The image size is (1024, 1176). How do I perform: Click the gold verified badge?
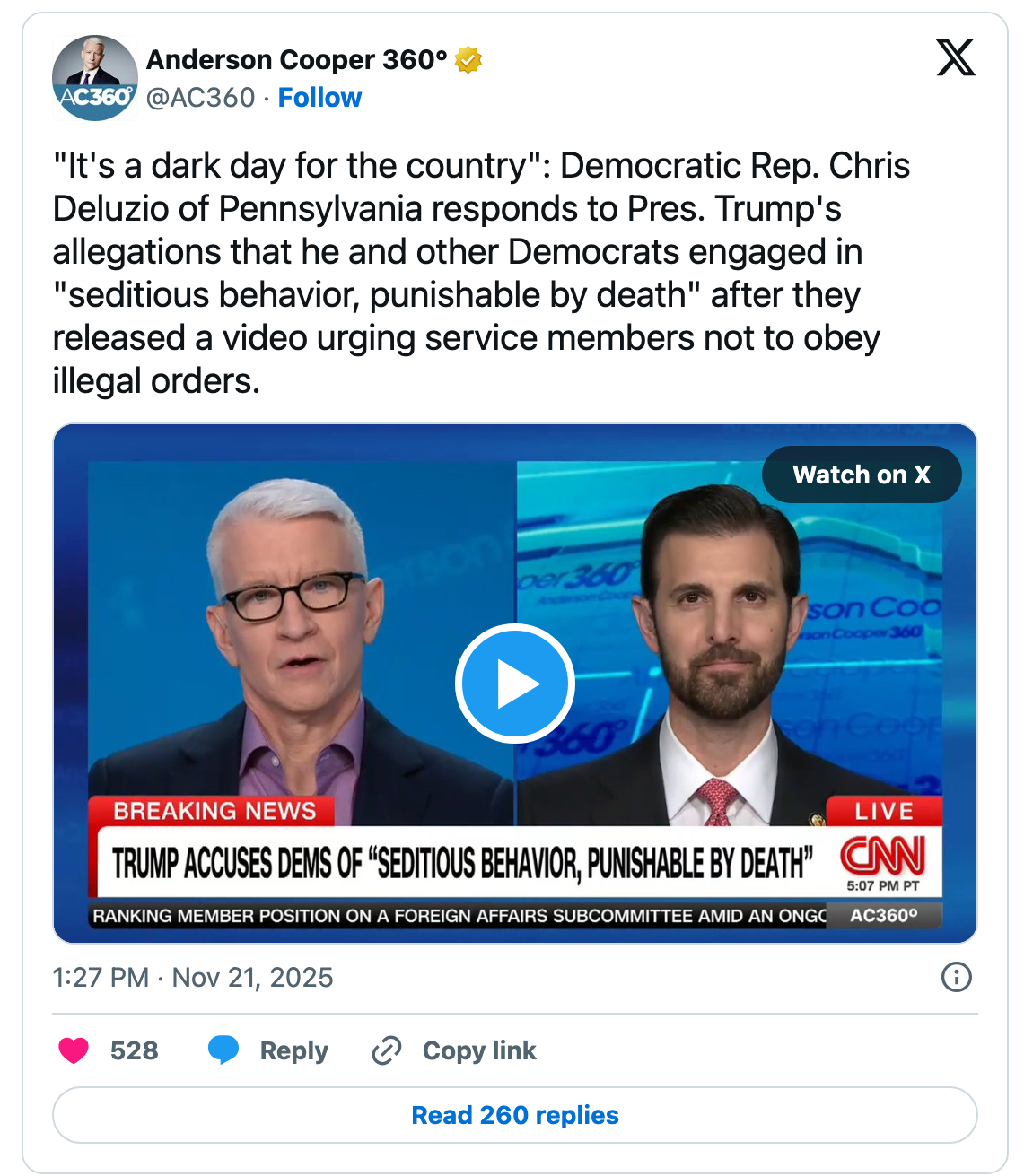click(x=468, y=60)
